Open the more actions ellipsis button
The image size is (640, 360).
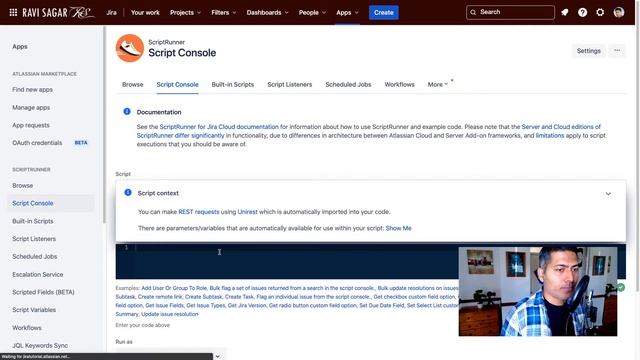(x=617, y=51)
